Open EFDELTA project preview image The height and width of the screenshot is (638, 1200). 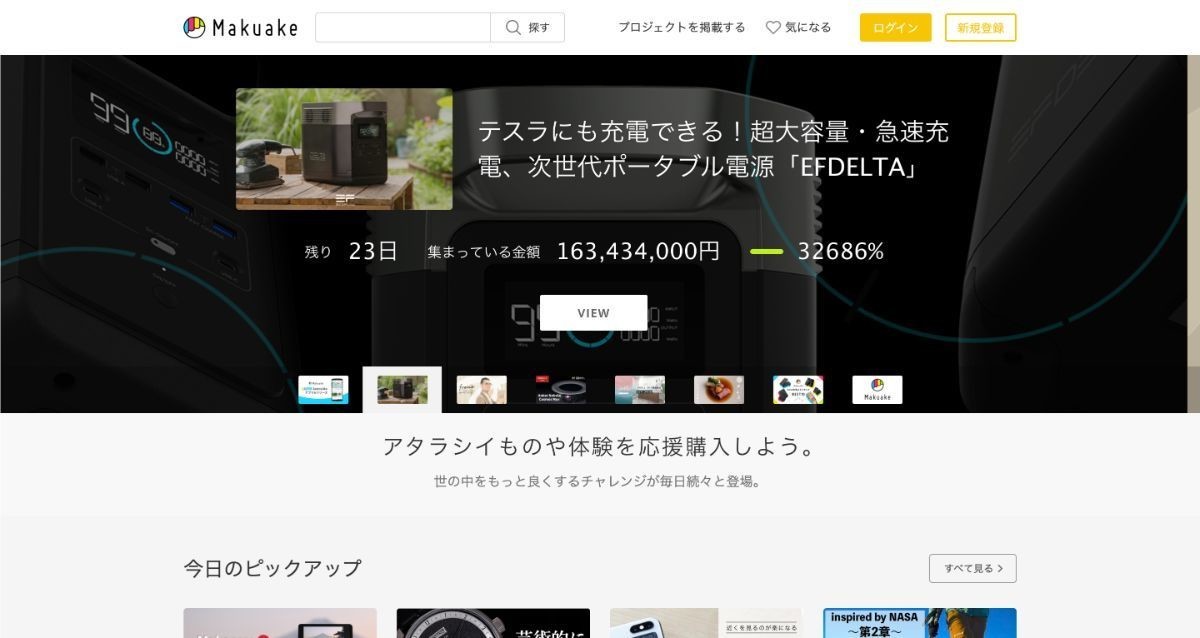(344, 149)
